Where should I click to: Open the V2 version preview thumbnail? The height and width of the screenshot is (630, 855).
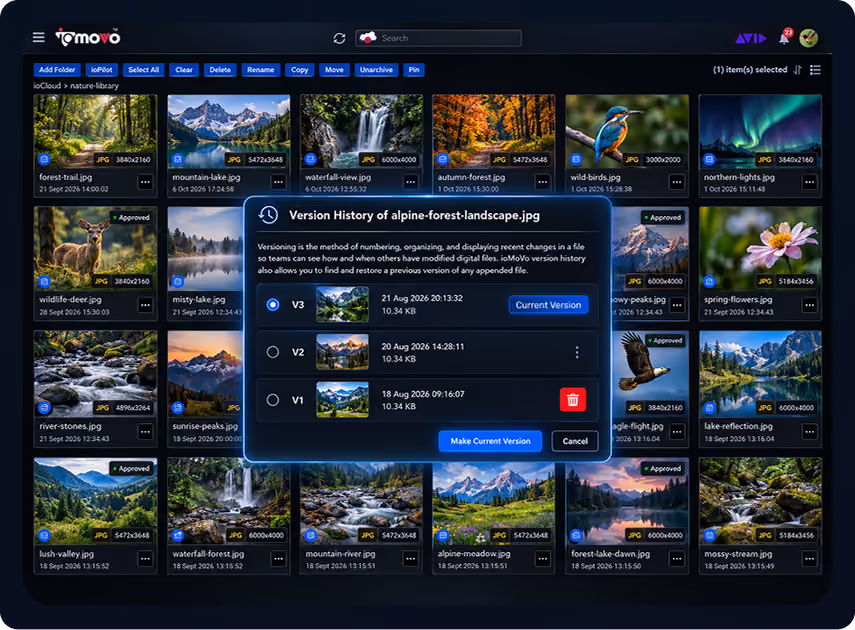tap(342, 352)
